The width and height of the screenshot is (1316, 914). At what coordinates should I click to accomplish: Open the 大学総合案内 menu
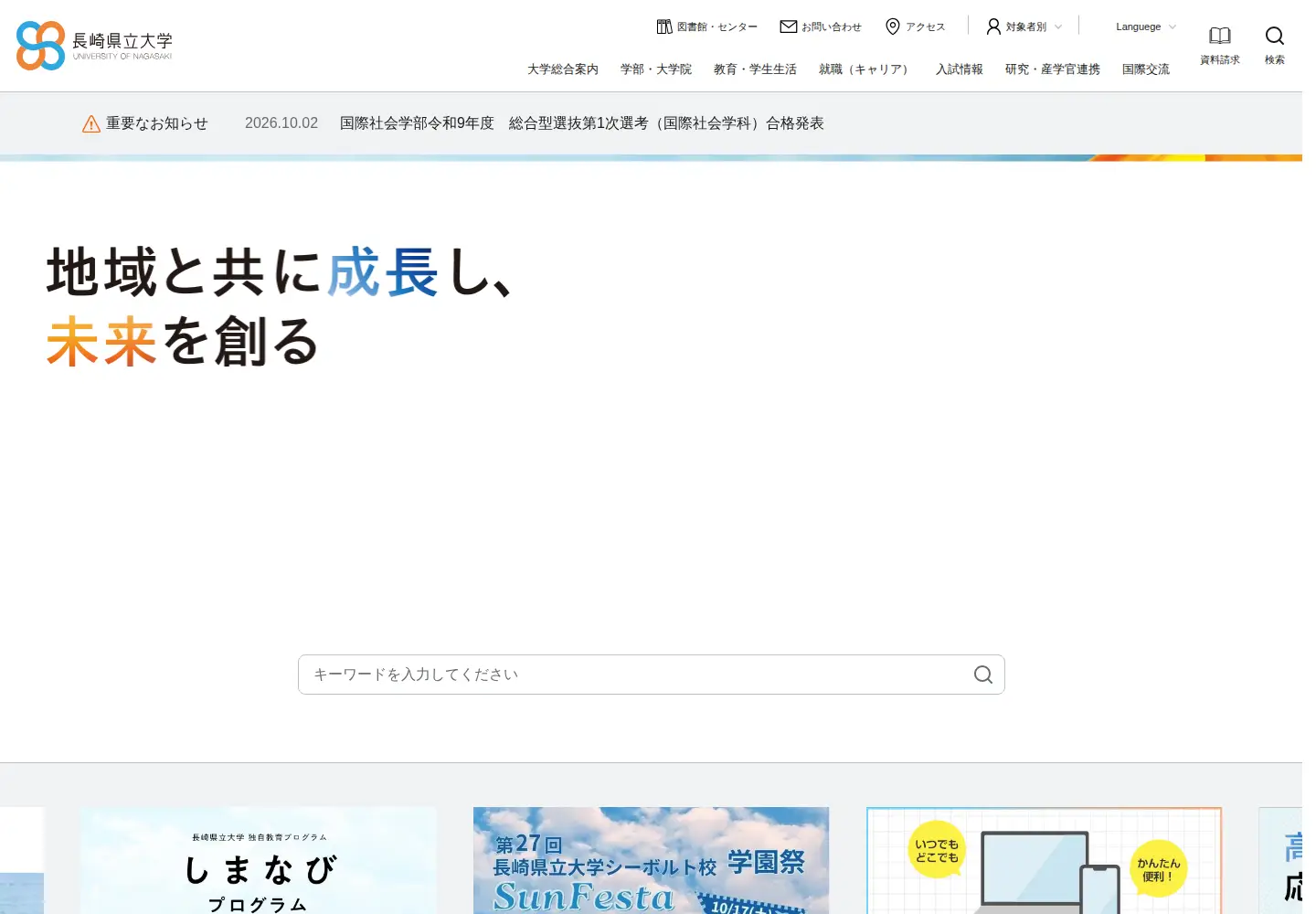coord(563,69)
